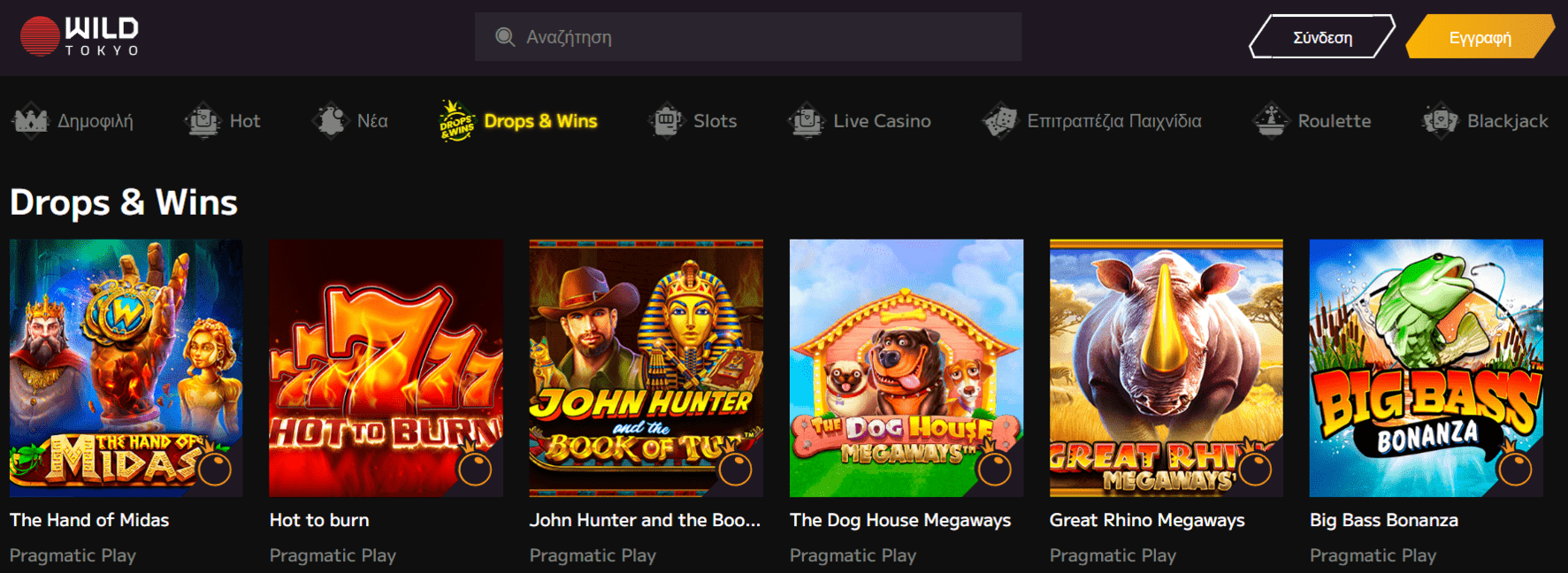The image size is (1568, 573).
Task: Click the Slots machine icon
Action: [667, 121]
